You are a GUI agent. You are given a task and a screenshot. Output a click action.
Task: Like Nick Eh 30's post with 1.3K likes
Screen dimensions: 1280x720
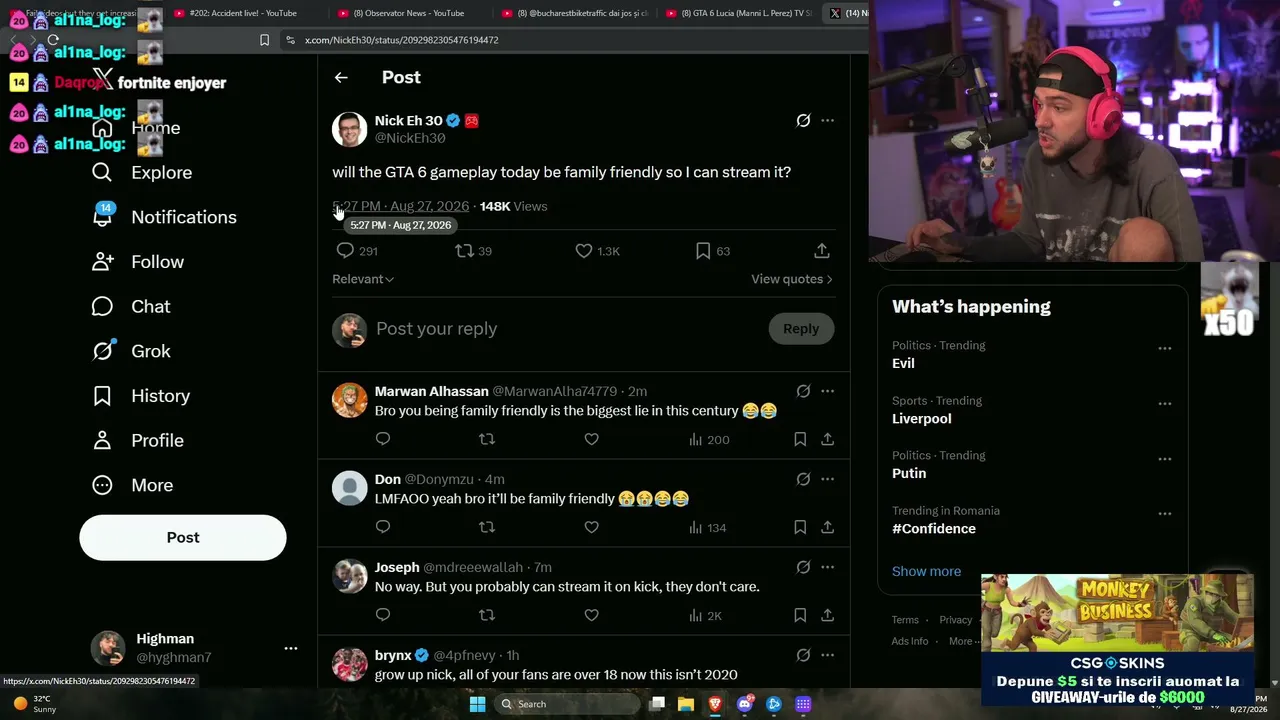(x=584, y=250)
